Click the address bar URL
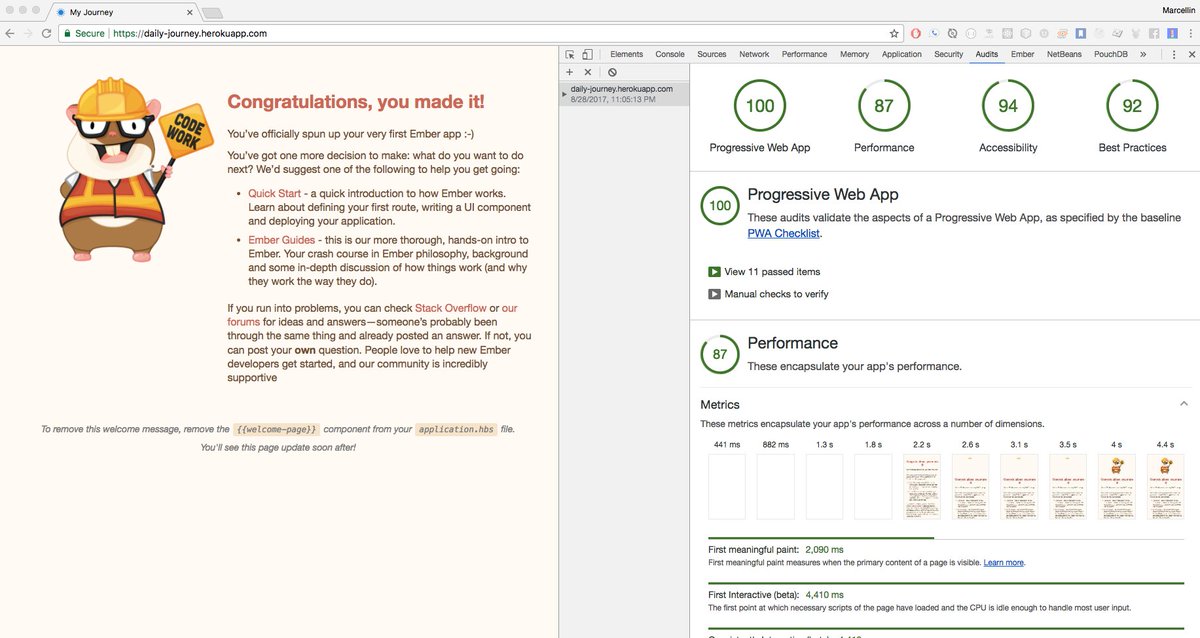Screen dimensions: 1200x638 (x=190, y=33)
